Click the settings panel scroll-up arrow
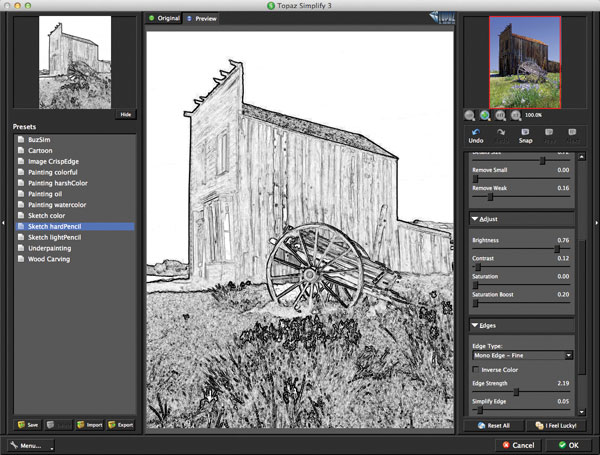600x455 pixels. click(x=582, y=157)
